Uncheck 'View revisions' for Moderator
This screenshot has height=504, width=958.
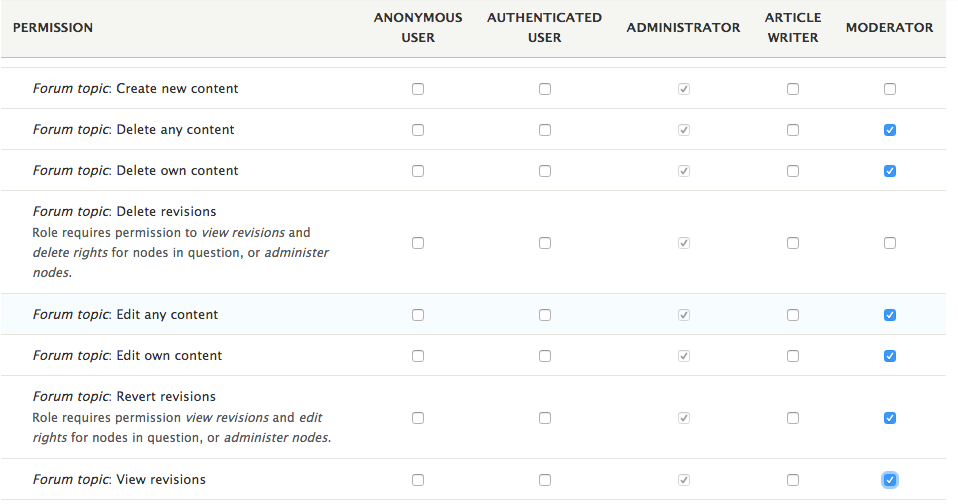click(x=890, y=480)
